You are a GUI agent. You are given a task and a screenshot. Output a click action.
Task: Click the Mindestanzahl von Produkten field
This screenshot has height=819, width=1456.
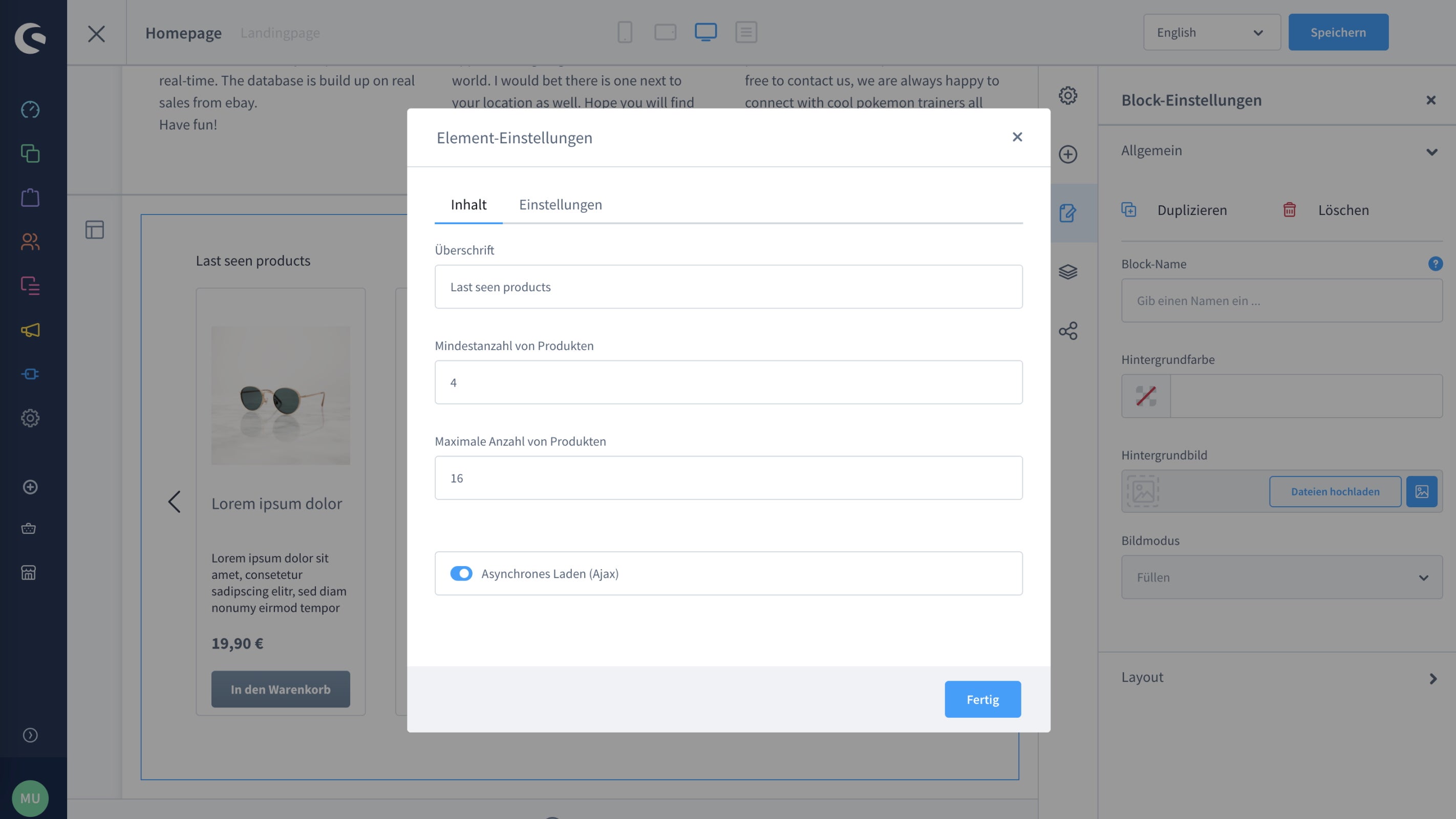click(729, 382)
